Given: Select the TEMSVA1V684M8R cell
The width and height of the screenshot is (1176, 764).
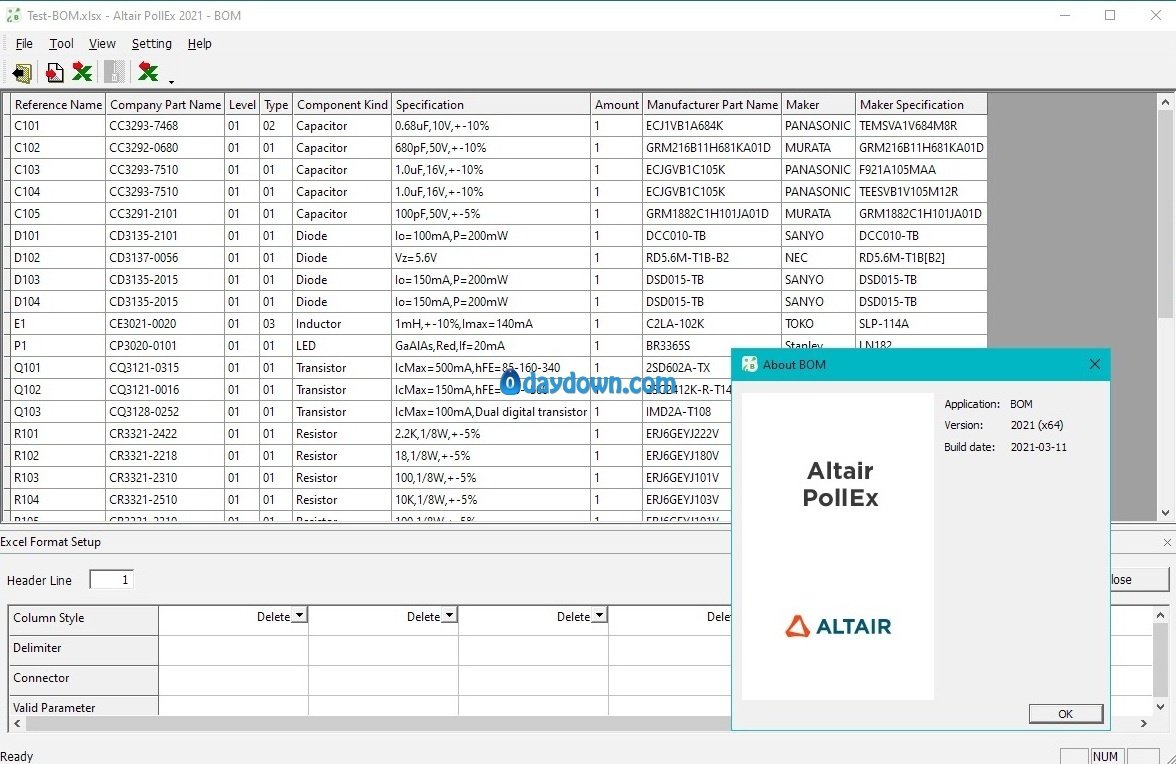Looking at the screenshot, I should tap(921, 126).
